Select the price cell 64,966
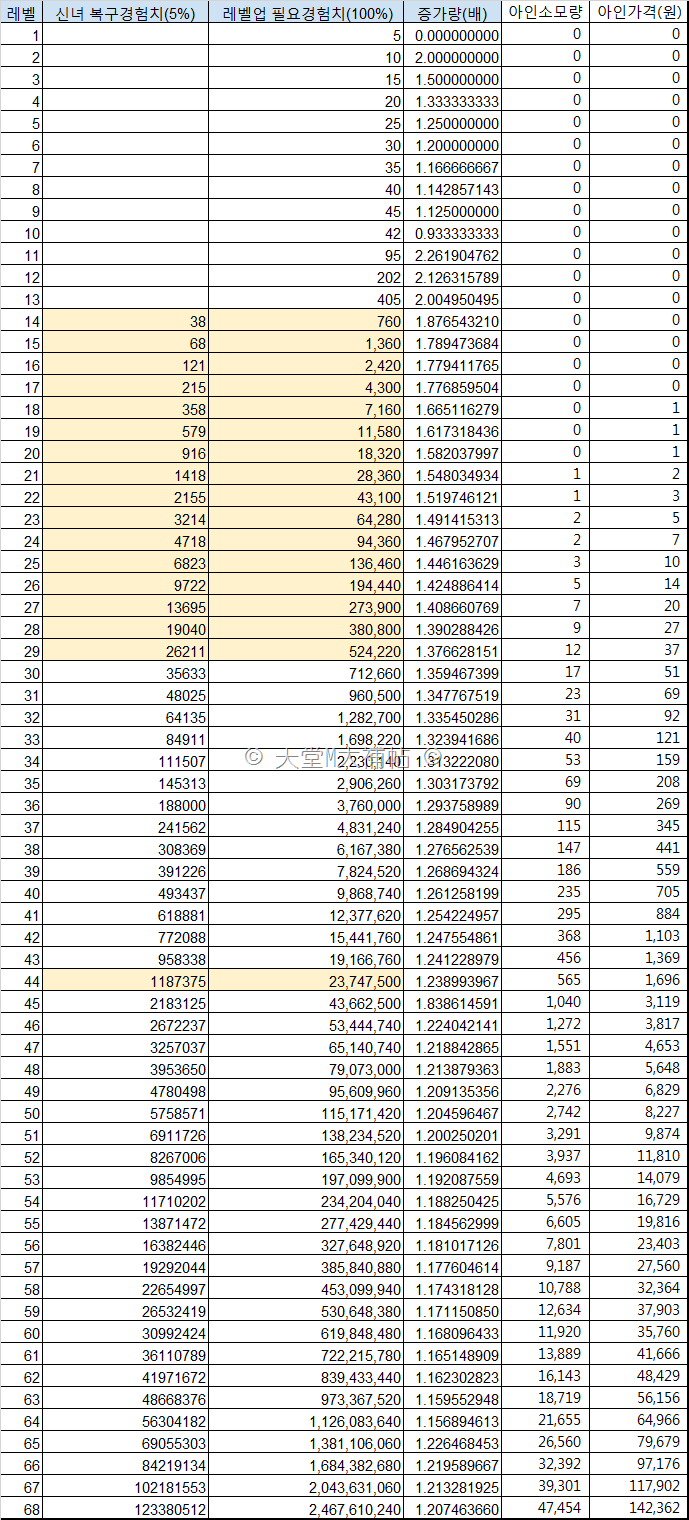 click(639, 1421)
